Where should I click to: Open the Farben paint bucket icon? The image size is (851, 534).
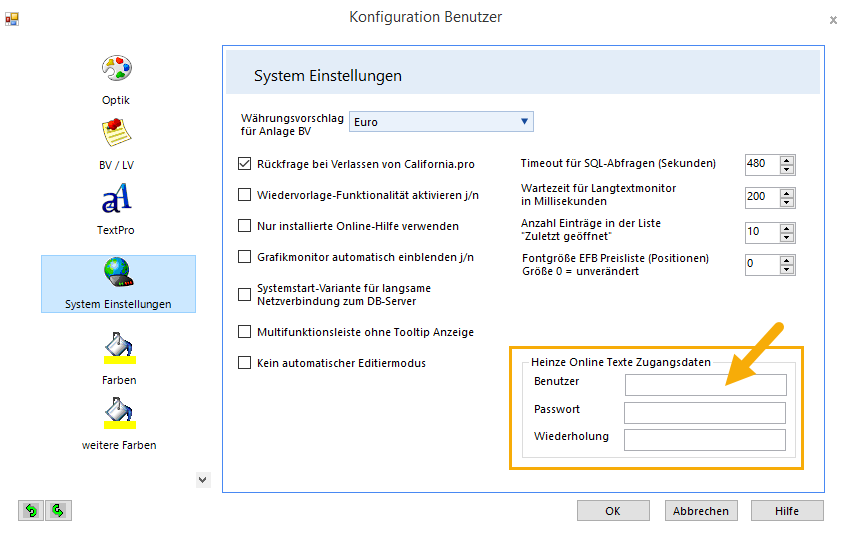click(119, 348)
